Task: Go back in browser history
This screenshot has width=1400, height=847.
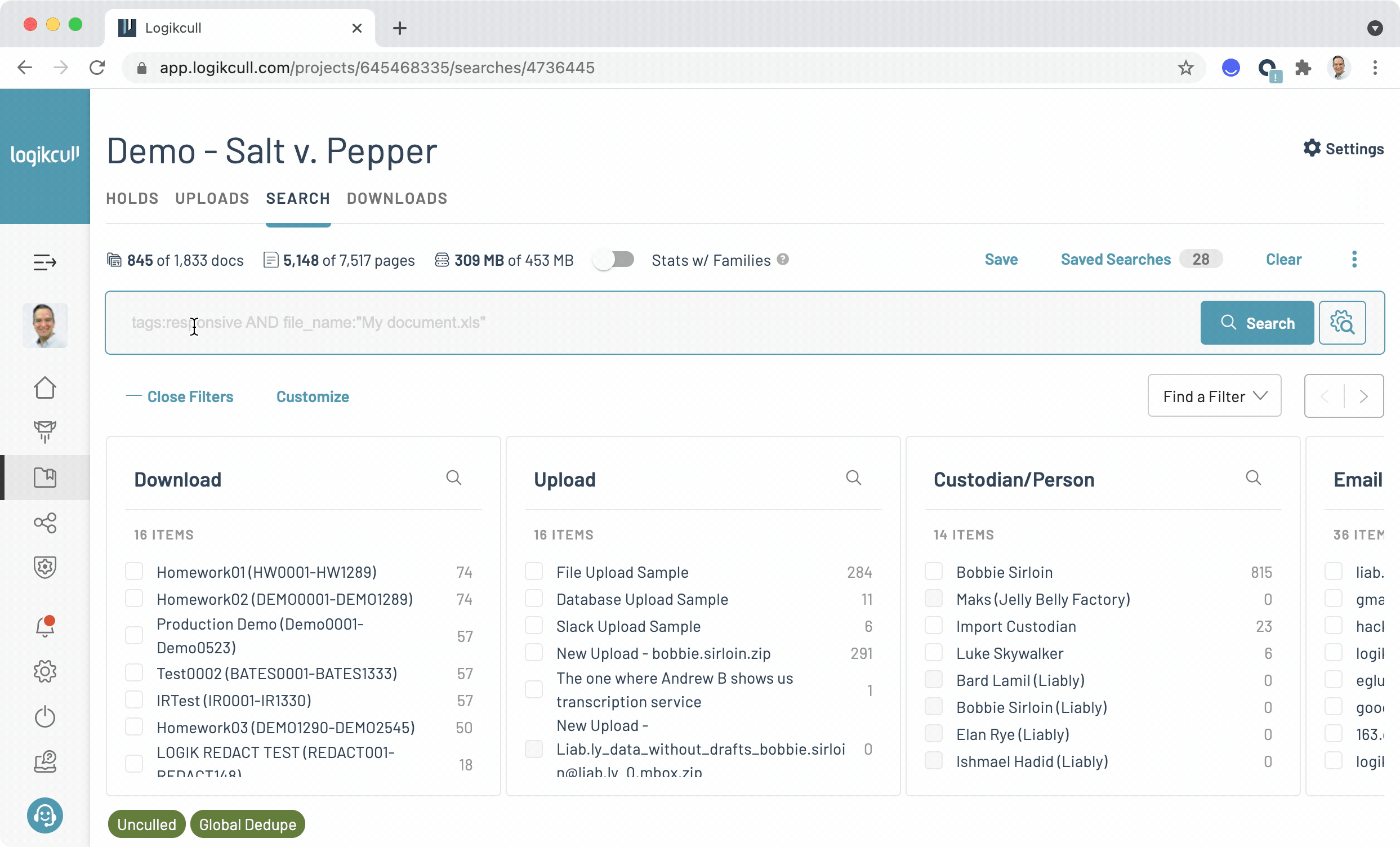Action: 24,68
